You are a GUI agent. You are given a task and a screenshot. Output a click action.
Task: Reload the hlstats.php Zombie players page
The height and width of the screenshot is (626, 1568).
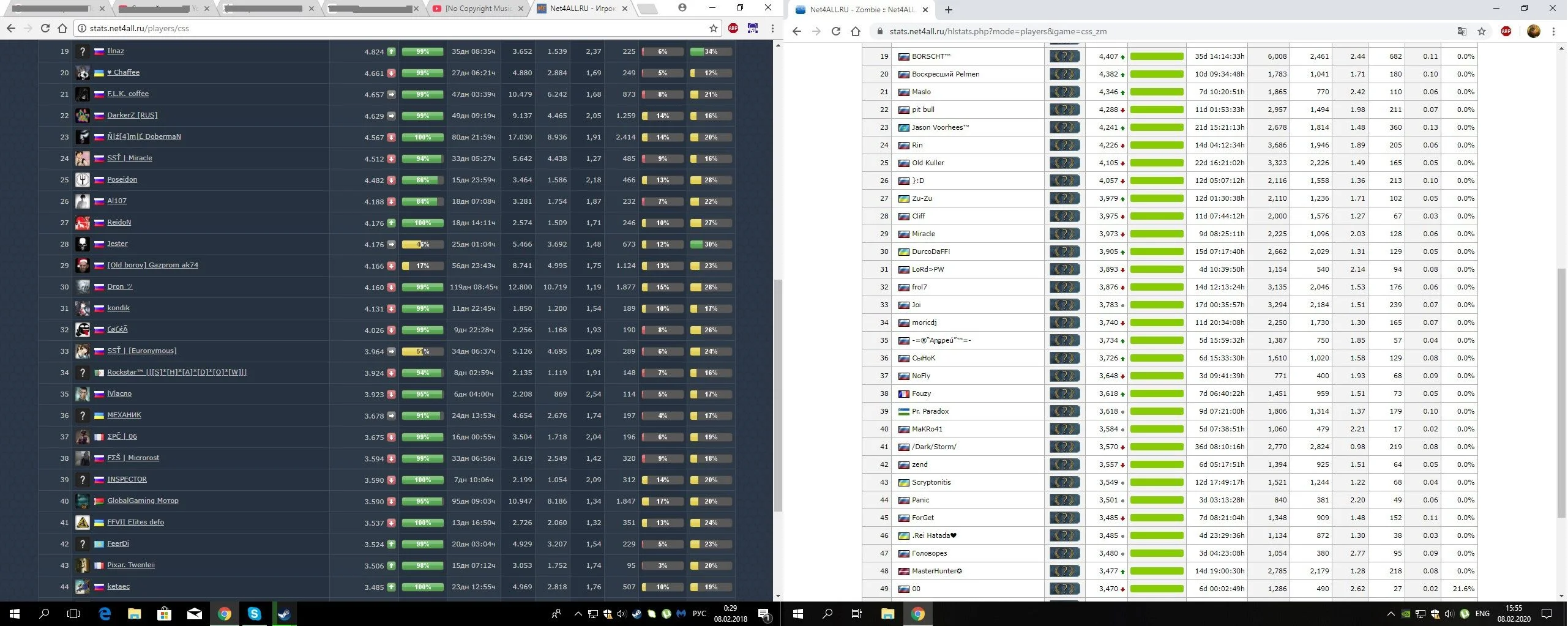835,31
